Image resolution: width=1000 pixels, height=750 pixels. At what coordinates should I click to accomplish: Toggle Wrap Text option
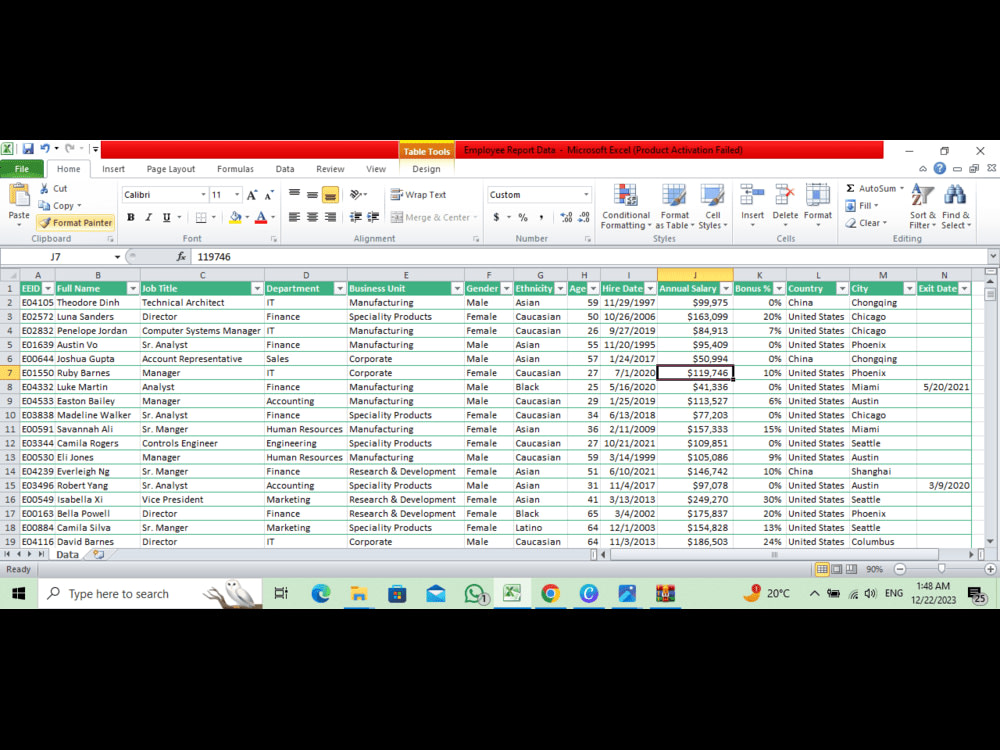point(418,195)
